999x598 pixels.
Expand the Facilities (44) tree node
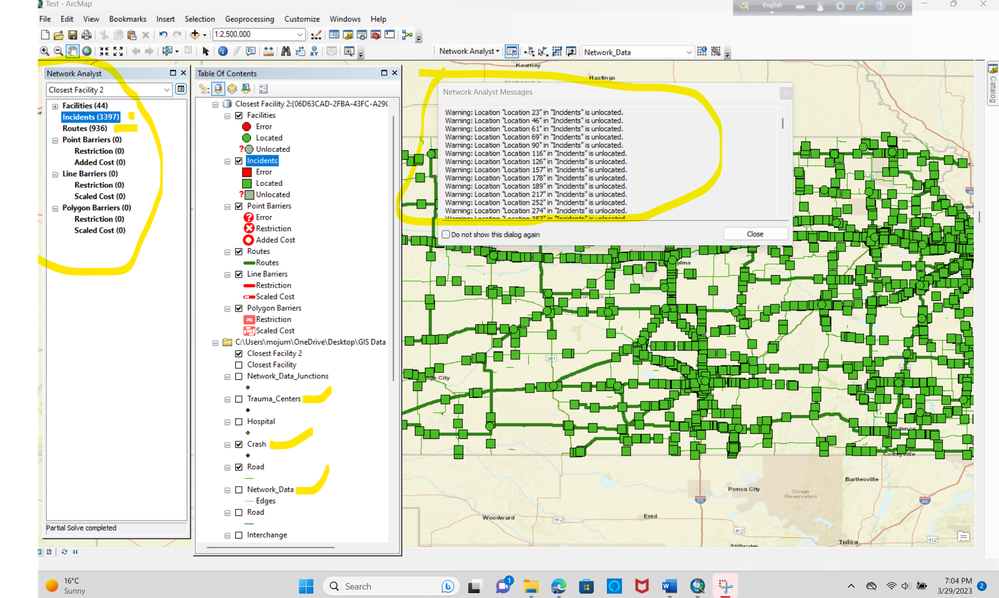(54, 106)
